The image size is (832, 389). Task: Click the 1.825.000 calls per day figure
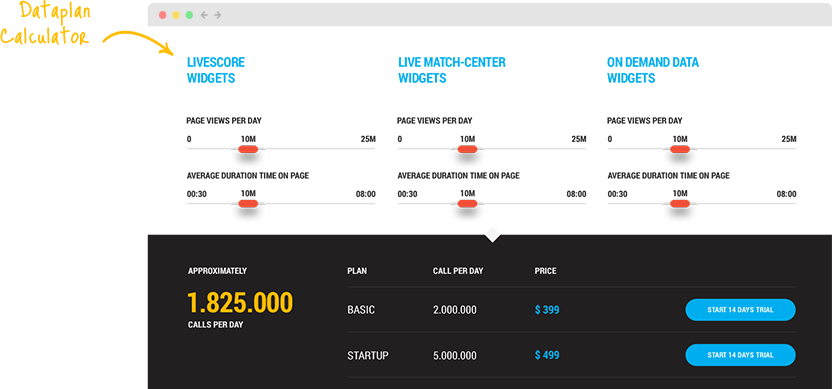tap(240, 303)
